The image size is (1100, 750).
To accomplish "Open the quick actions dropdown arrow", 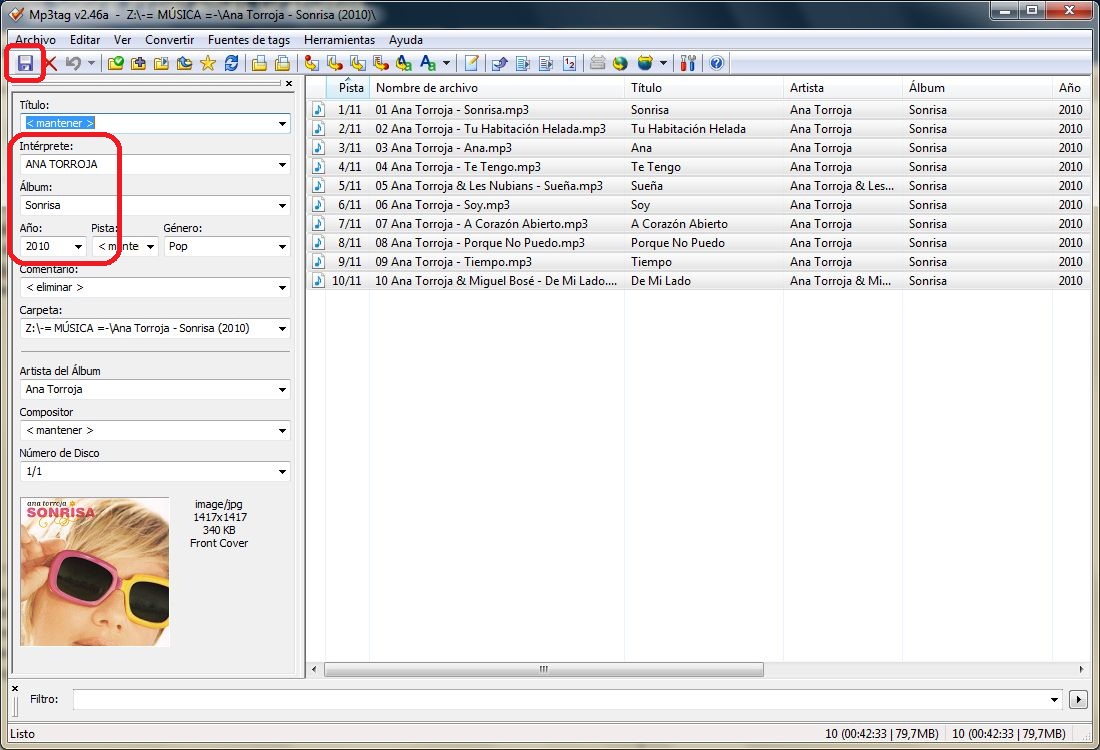I will pos(446,63).
